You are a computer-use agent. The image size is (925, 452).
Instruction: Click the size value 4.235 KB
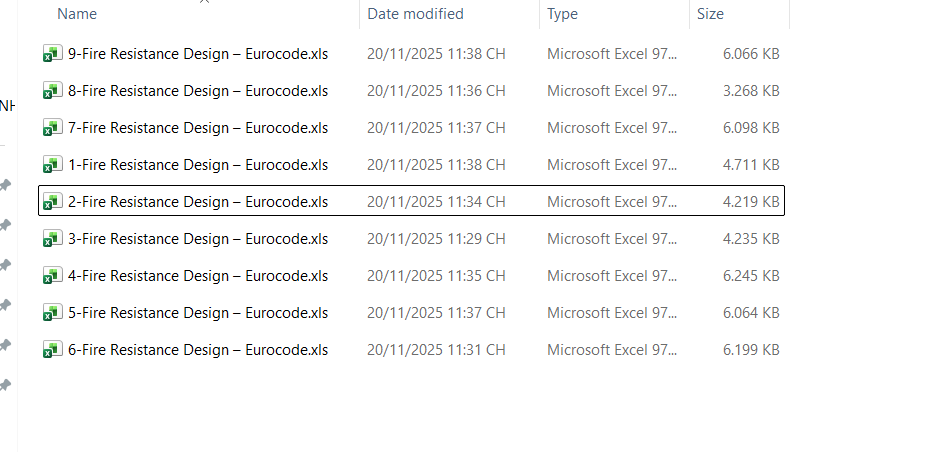coord(751,239)
